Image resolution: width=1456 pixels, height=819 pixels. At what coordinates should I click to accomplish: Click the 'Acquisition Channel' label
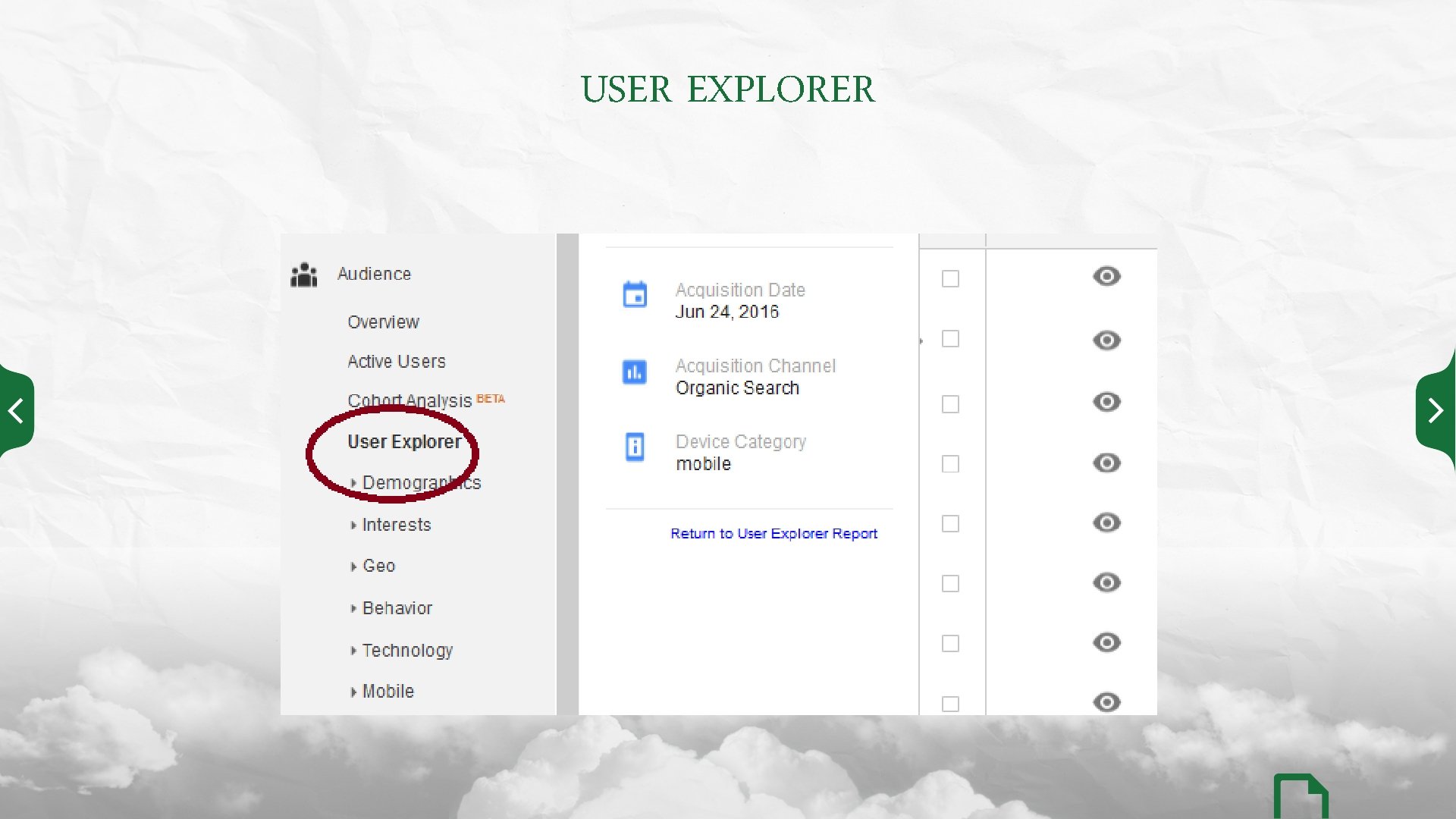point(755,366)
